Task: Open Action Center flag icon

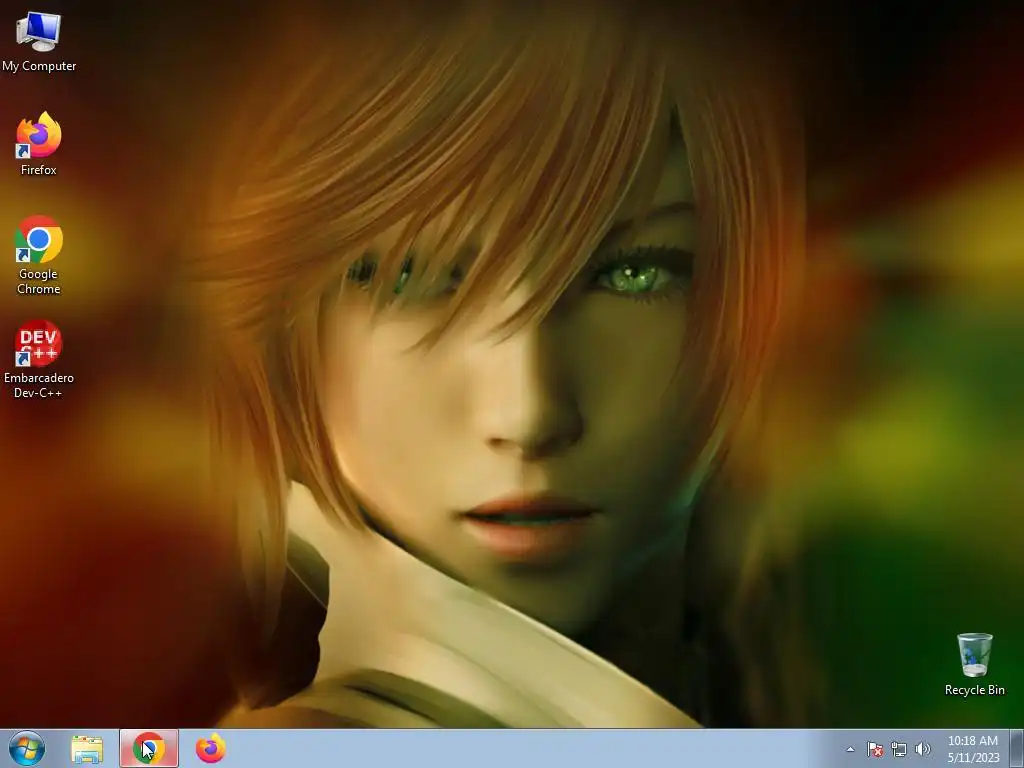Action: (x=874, y=749)
